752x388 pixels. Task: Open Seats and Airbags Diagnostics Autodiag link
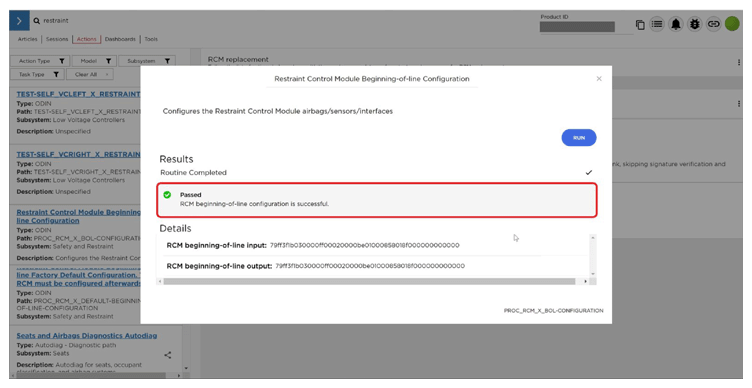pyautogui.click(x=87, y=336)
